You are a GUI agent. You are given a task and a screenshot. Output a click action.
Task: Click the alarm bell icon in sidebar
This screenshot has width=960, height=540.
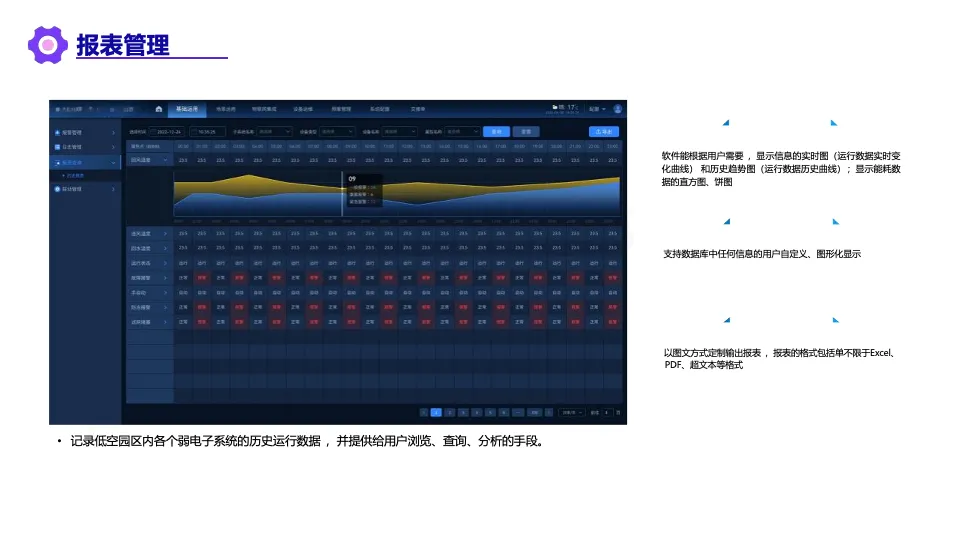[58, 132]
